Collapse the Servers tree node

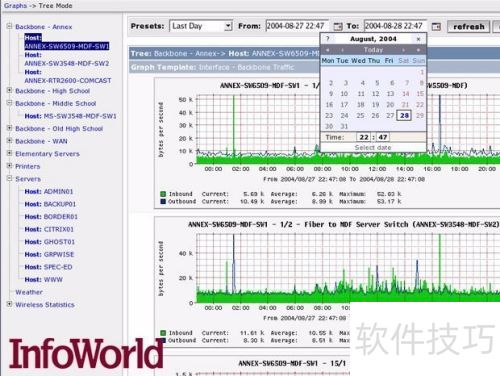click(9, 178)
